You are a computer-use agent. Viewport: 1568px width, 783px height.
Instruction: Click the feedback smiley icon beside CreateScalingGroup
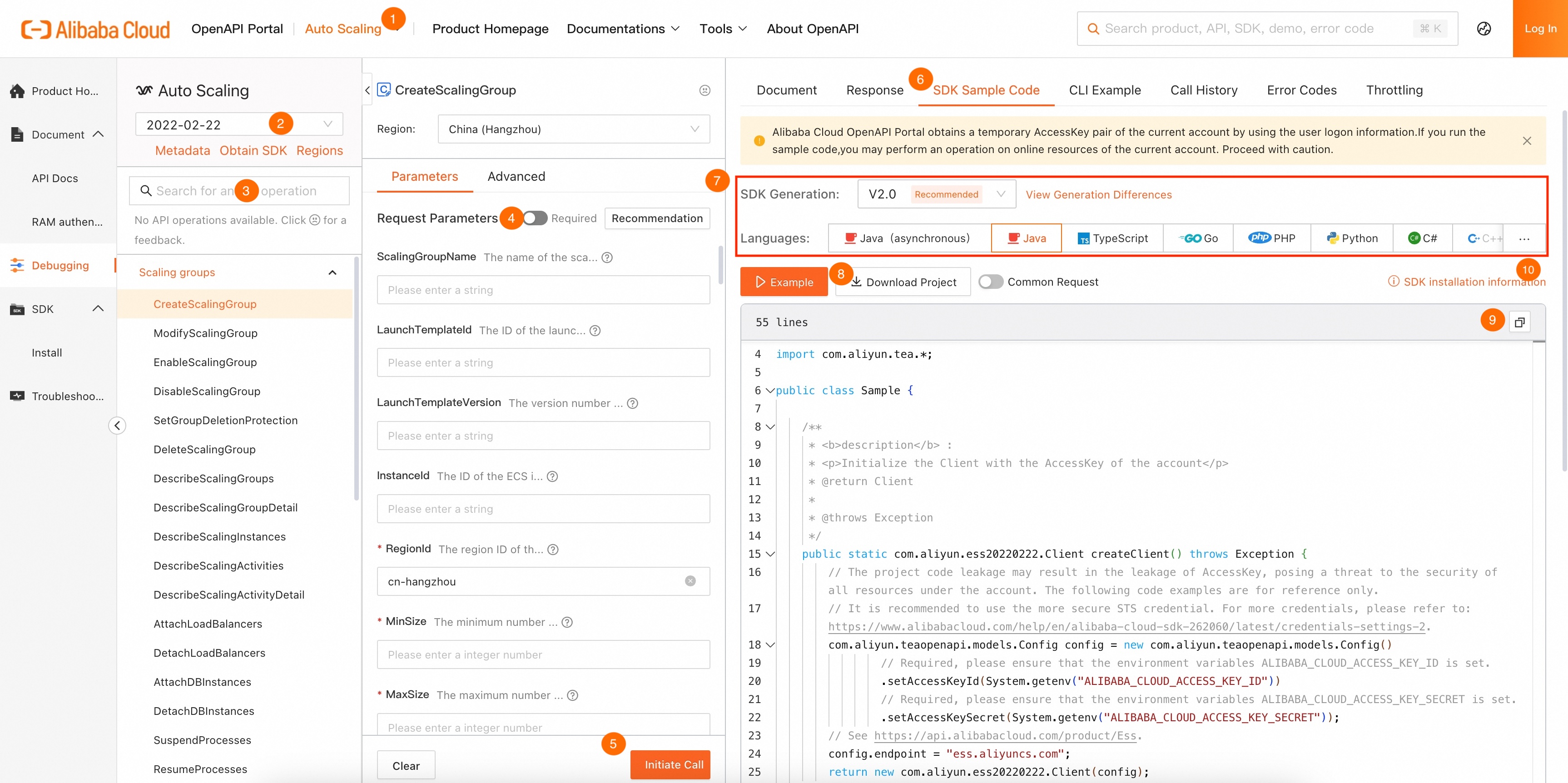704,90
